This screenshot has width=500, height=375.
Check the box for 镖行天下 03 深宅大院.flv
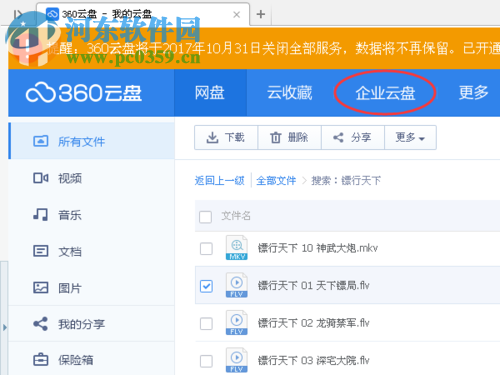206,361
